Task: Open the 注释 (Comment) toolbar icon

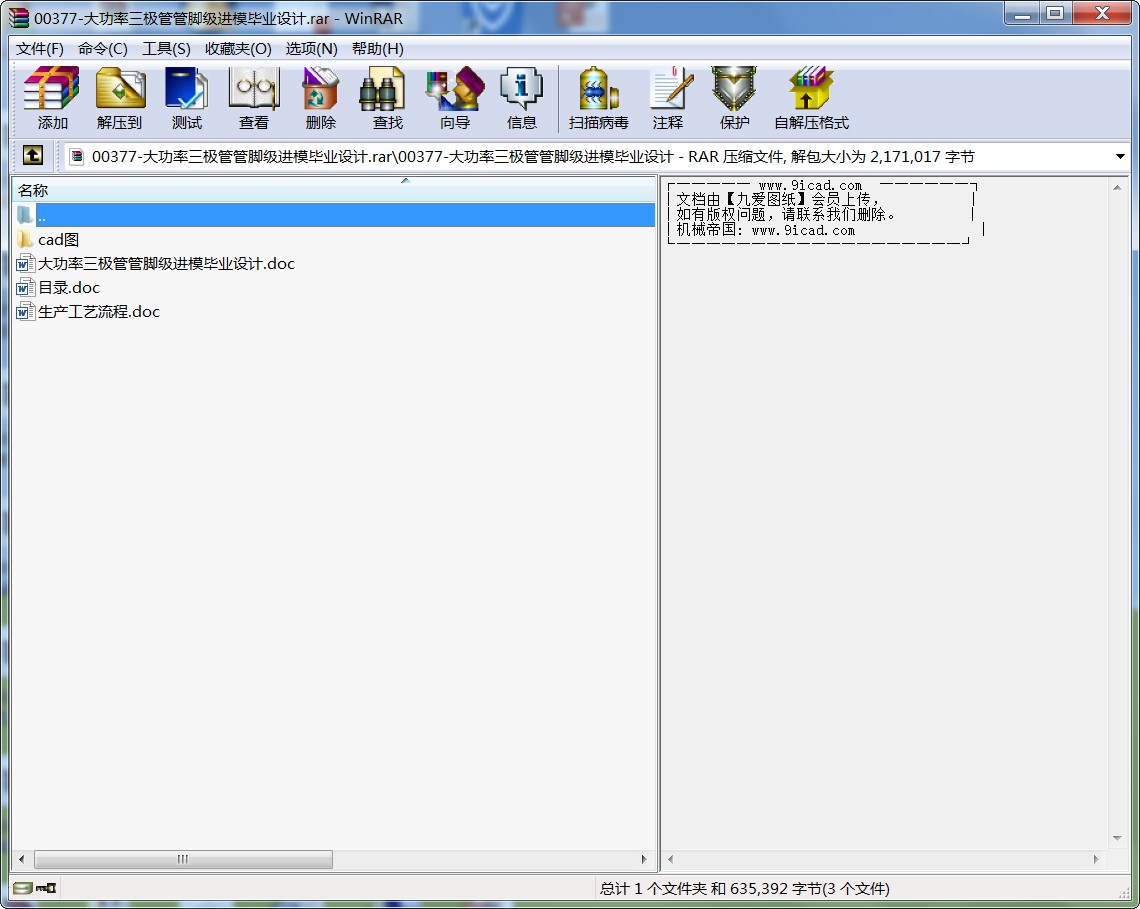Action: click(668, 98)
